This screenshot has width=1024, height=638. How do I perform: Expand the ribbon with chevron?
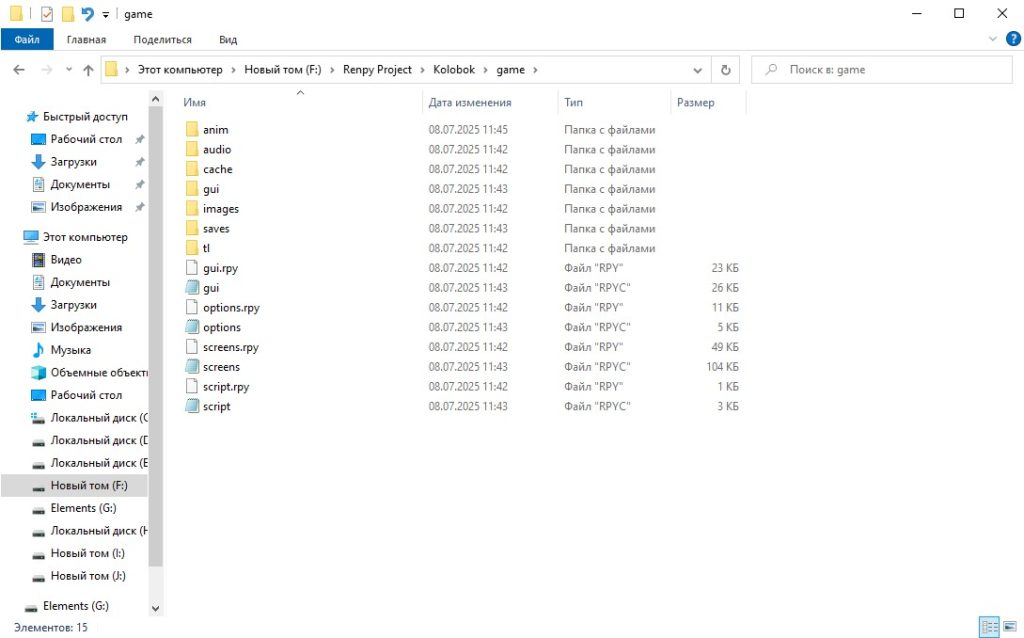coord(993,39)
